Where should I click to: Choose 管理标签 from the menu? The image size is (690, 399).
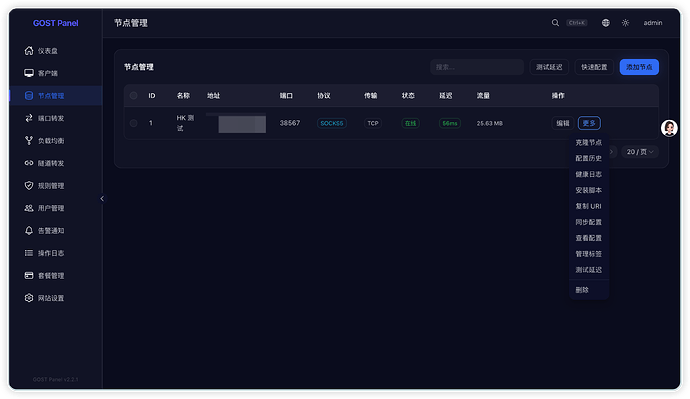pyautogui.click(x=589, y=254)
